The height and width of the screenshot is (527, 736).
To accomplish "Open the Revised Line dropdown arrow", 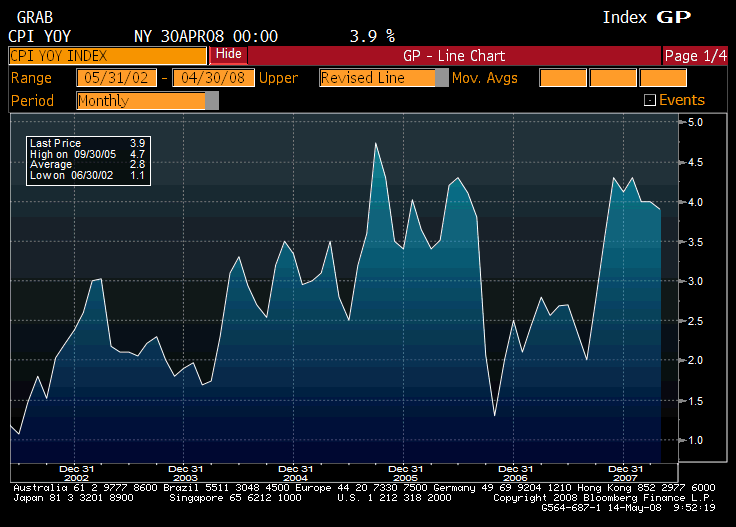I will click(441, 78).
